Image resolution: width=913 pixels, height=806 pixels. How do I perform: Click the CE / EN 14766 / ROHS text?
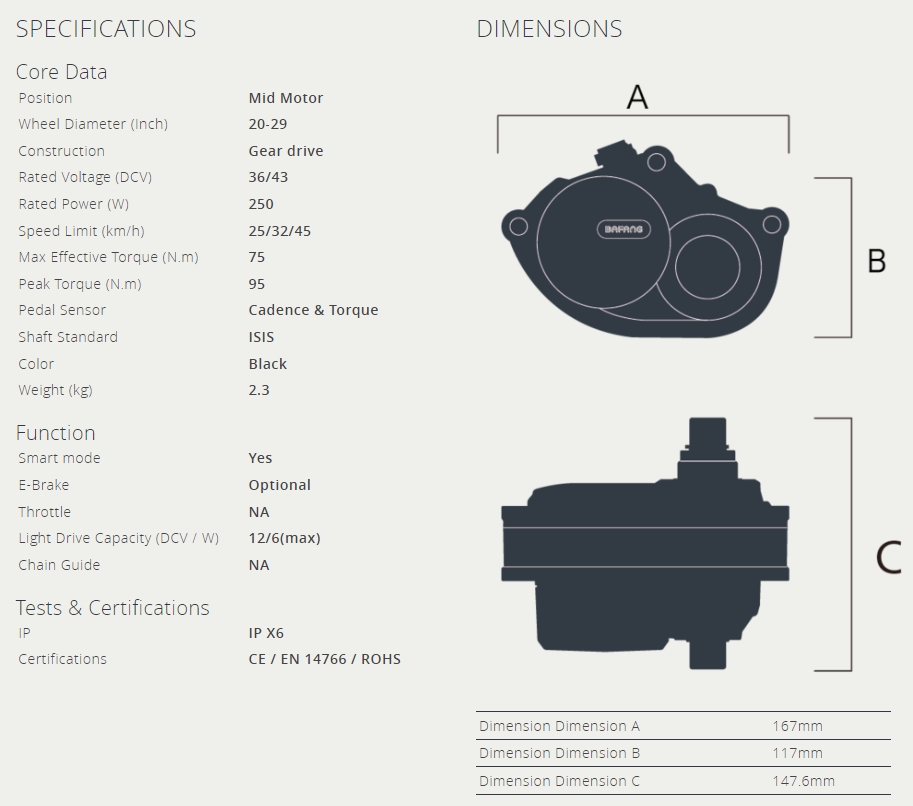click(324, 659)
